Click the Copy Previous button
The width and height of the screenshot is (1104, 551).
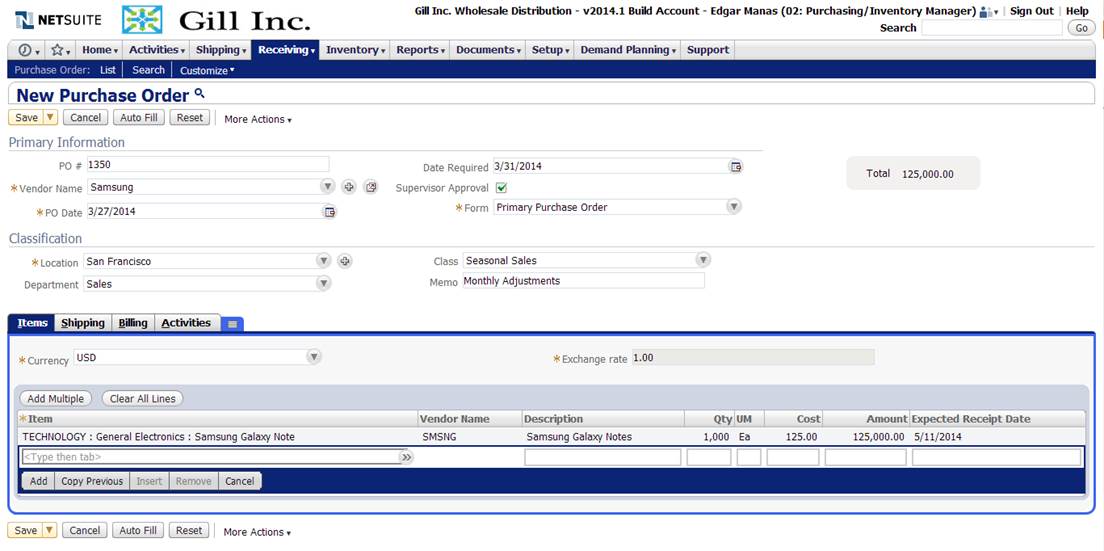(x=92, y=481)
